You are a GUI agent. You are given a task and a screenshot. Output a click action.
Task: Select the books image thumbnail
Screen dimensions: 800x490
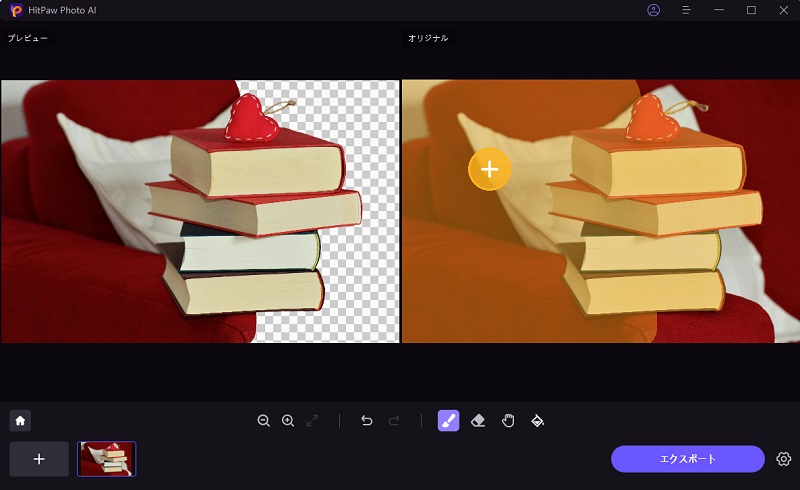(106, 459)
